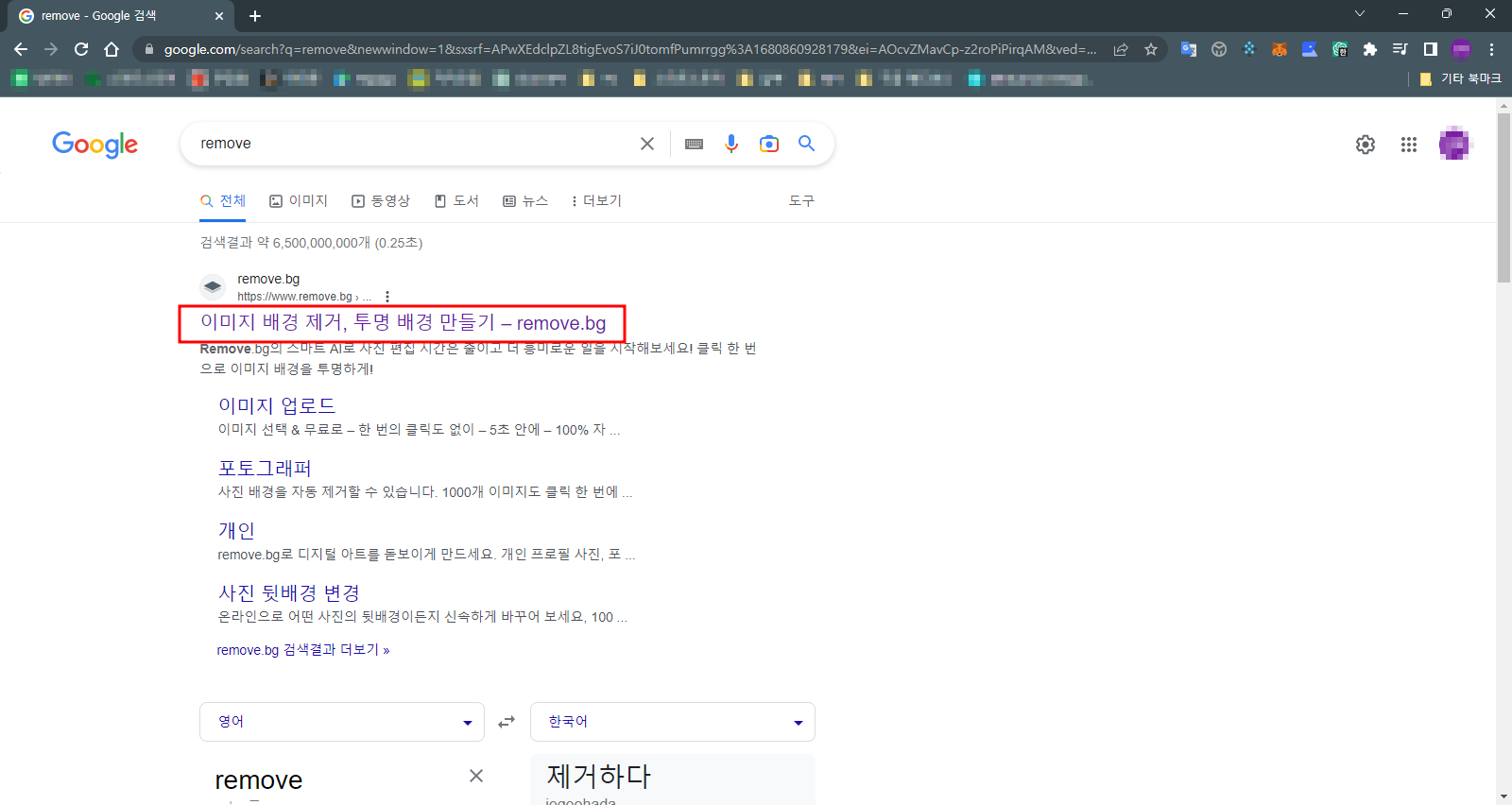1512x805 pixels.
Task: Switch to the 이미지 tab
Action: (x=299, y=201)
